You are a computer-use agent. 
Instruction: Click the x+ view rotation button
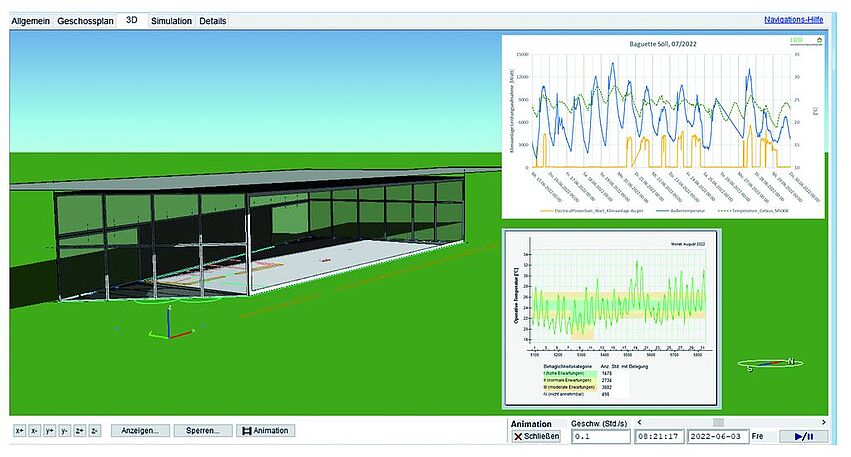pos(19,431)
